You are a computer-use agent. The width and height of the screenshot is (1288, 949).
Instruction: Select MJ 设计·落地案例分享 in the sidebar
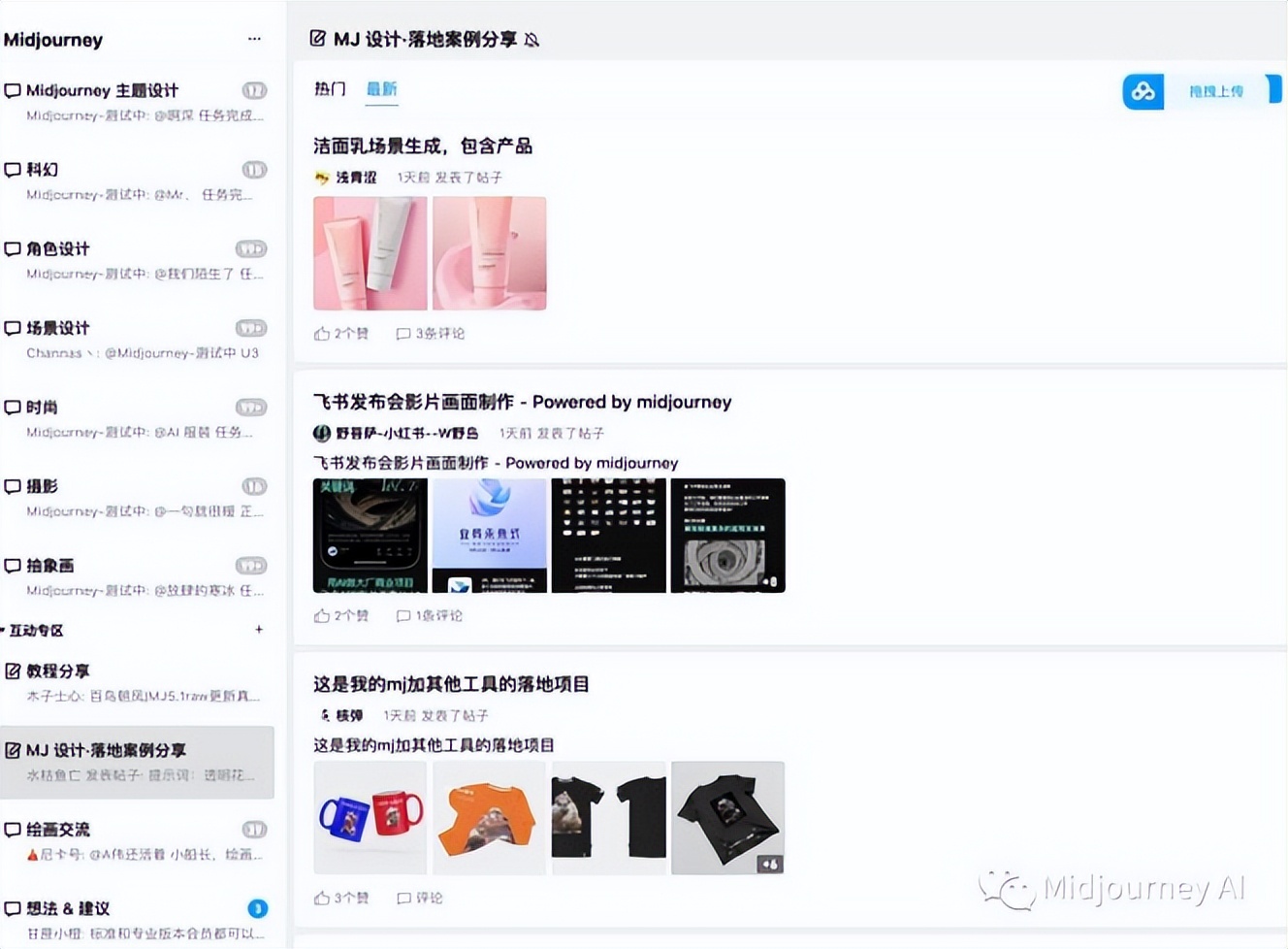click(x=136, y=763)
